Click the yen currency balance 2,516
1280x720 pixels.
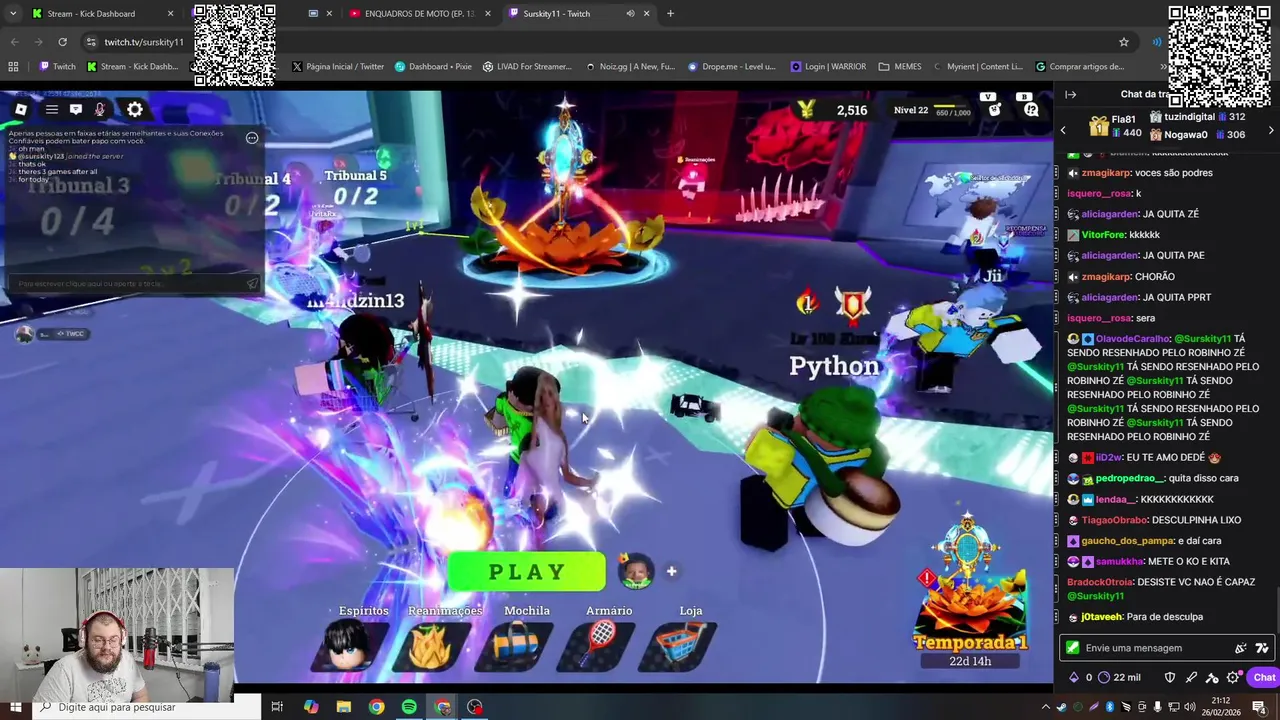pos(839,110)
